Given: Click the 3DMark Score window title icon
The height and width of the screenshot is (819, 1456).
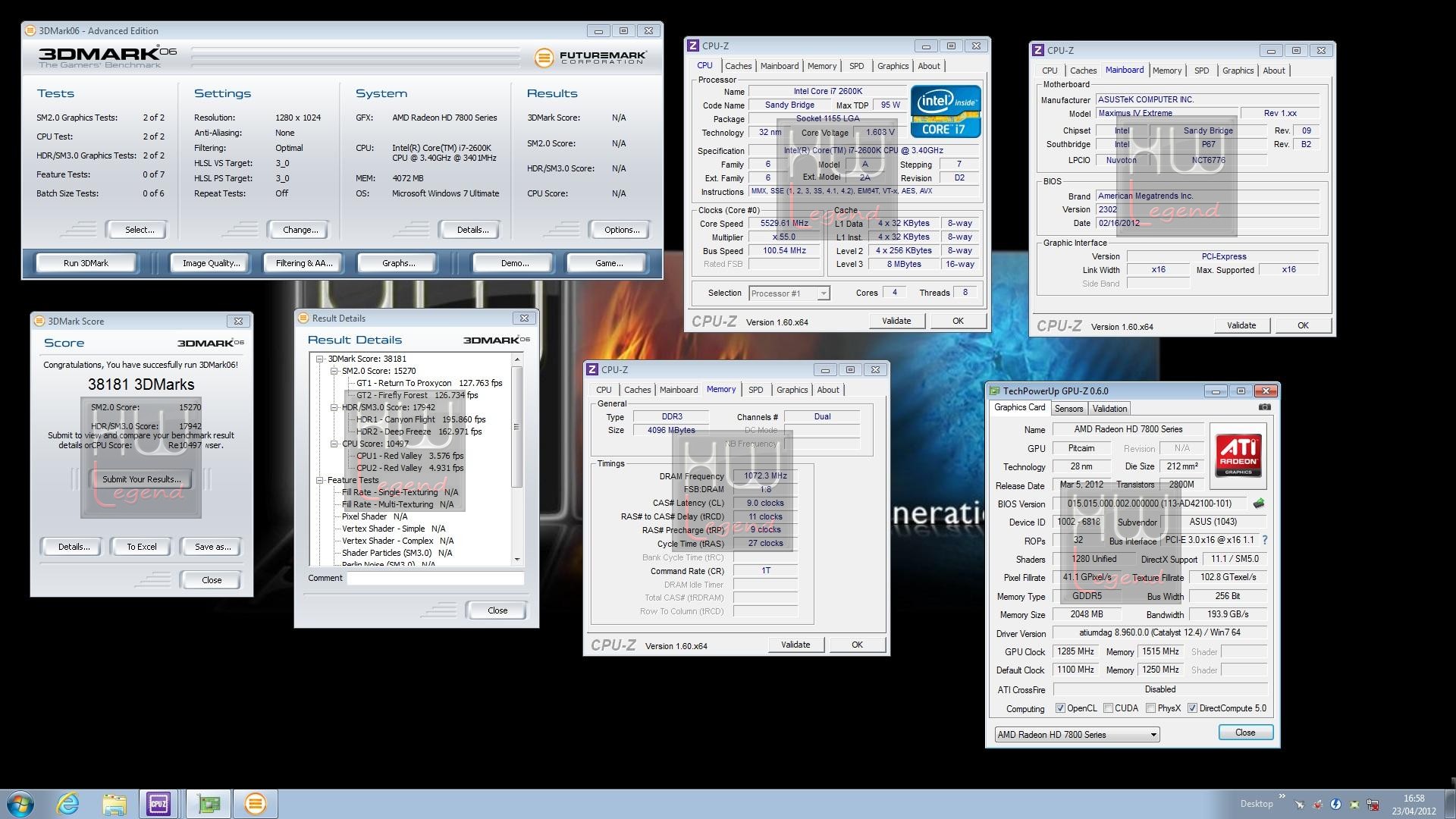Looking at the screenshot, I should (x=40, y=322).
